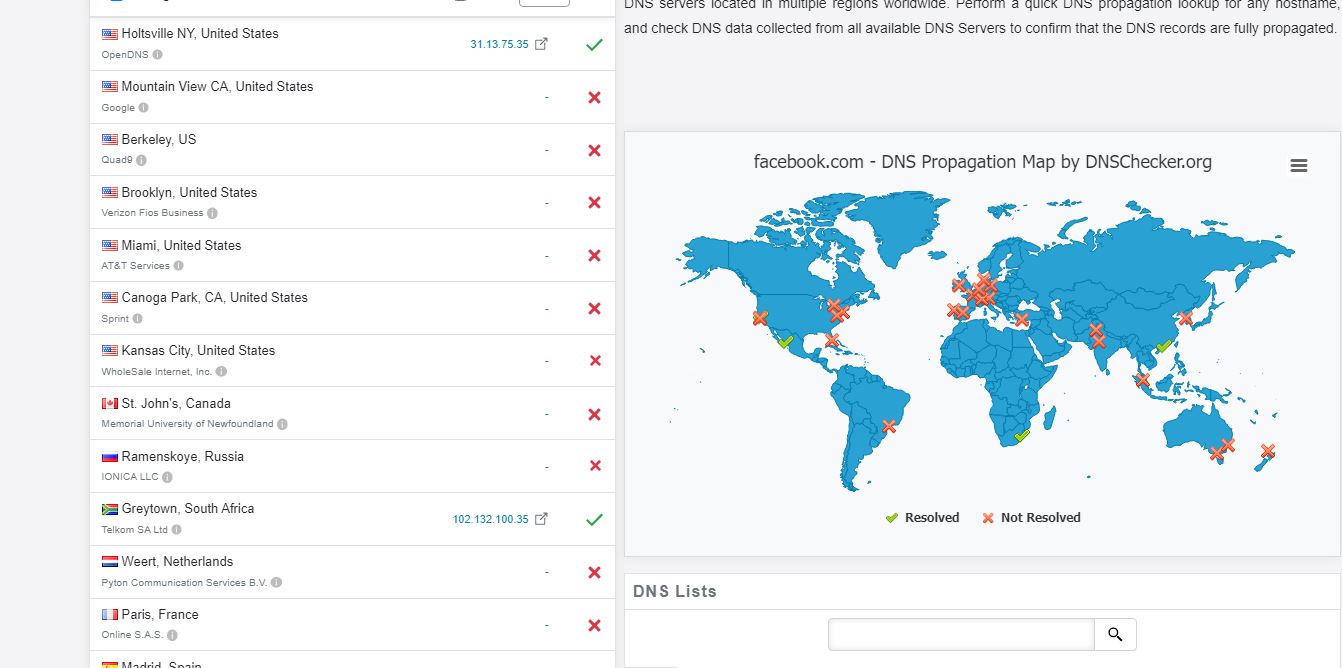This screenshot has height=668, width=1342.
Task: Click info icon next to OpenDNS
Action: point(157,55)
